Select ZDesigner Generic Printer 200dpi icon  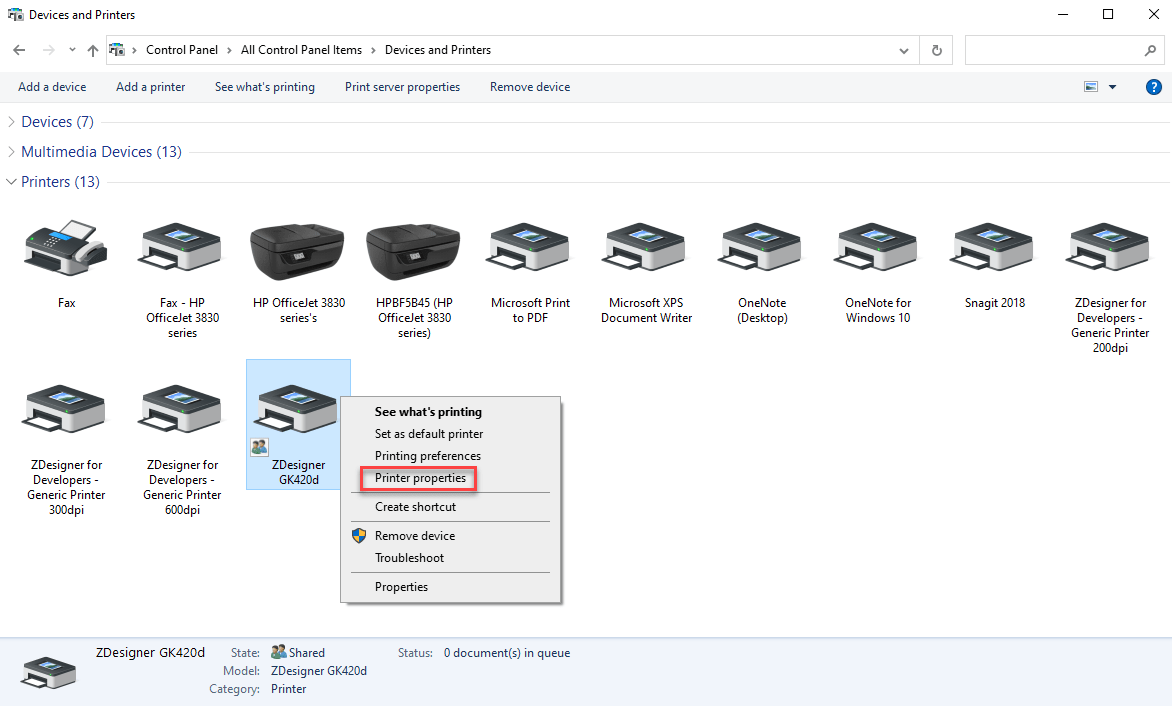(x=1110, y=247)
